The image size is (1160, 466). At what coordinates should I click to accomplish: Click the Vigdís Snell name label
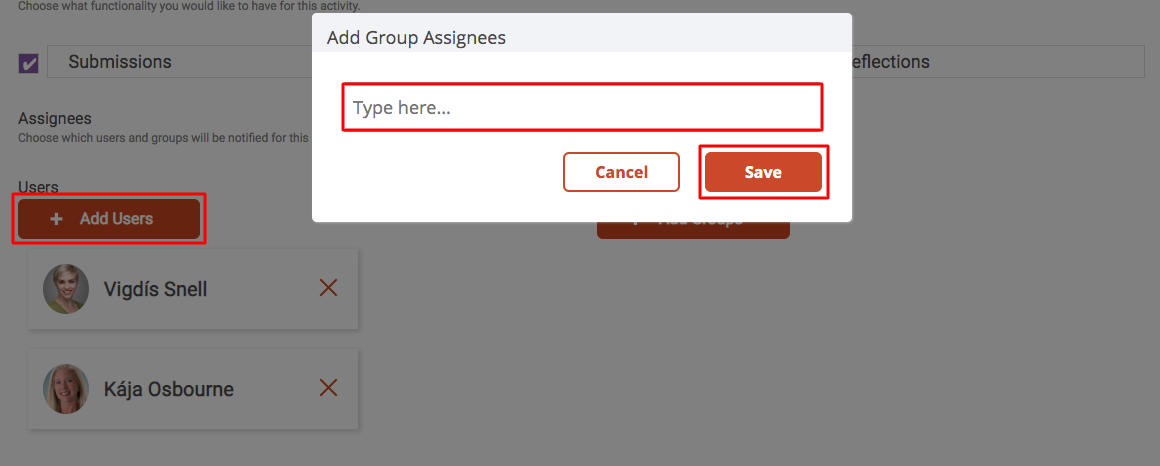coord(155,289)
